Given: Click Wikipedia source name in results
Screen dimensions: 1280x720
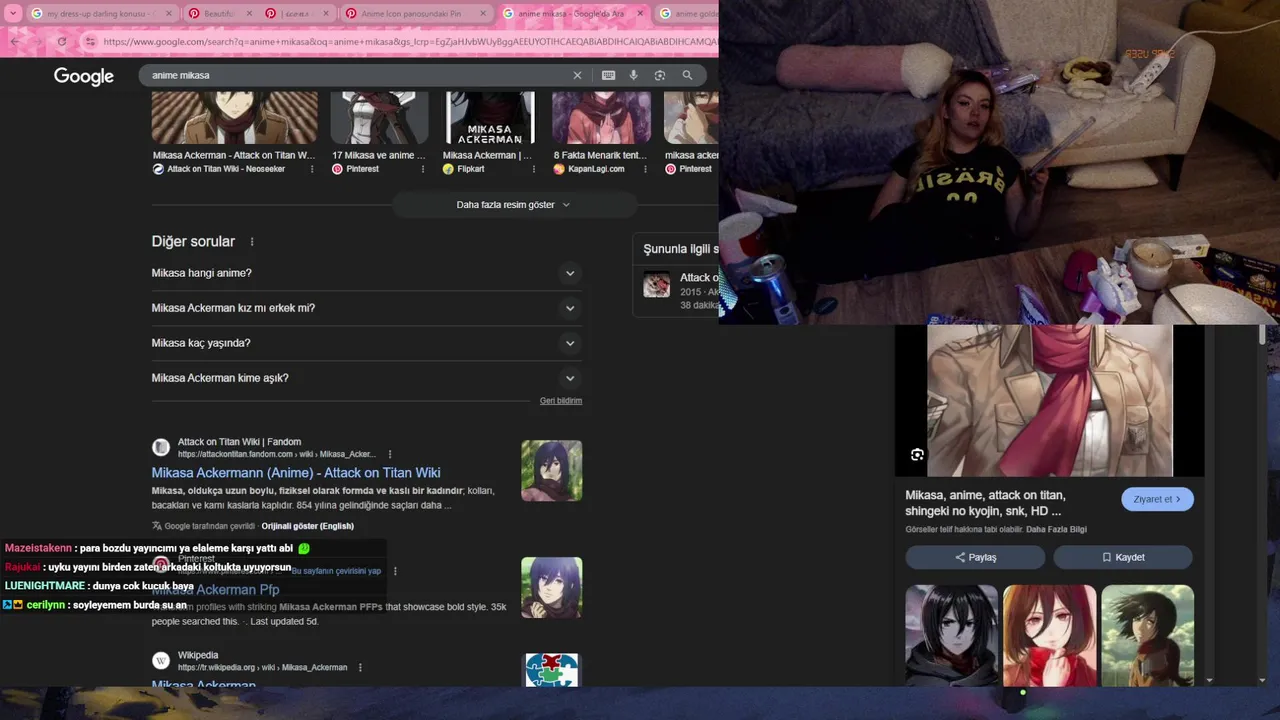Looking at the screenshot, I should (198, 656).
